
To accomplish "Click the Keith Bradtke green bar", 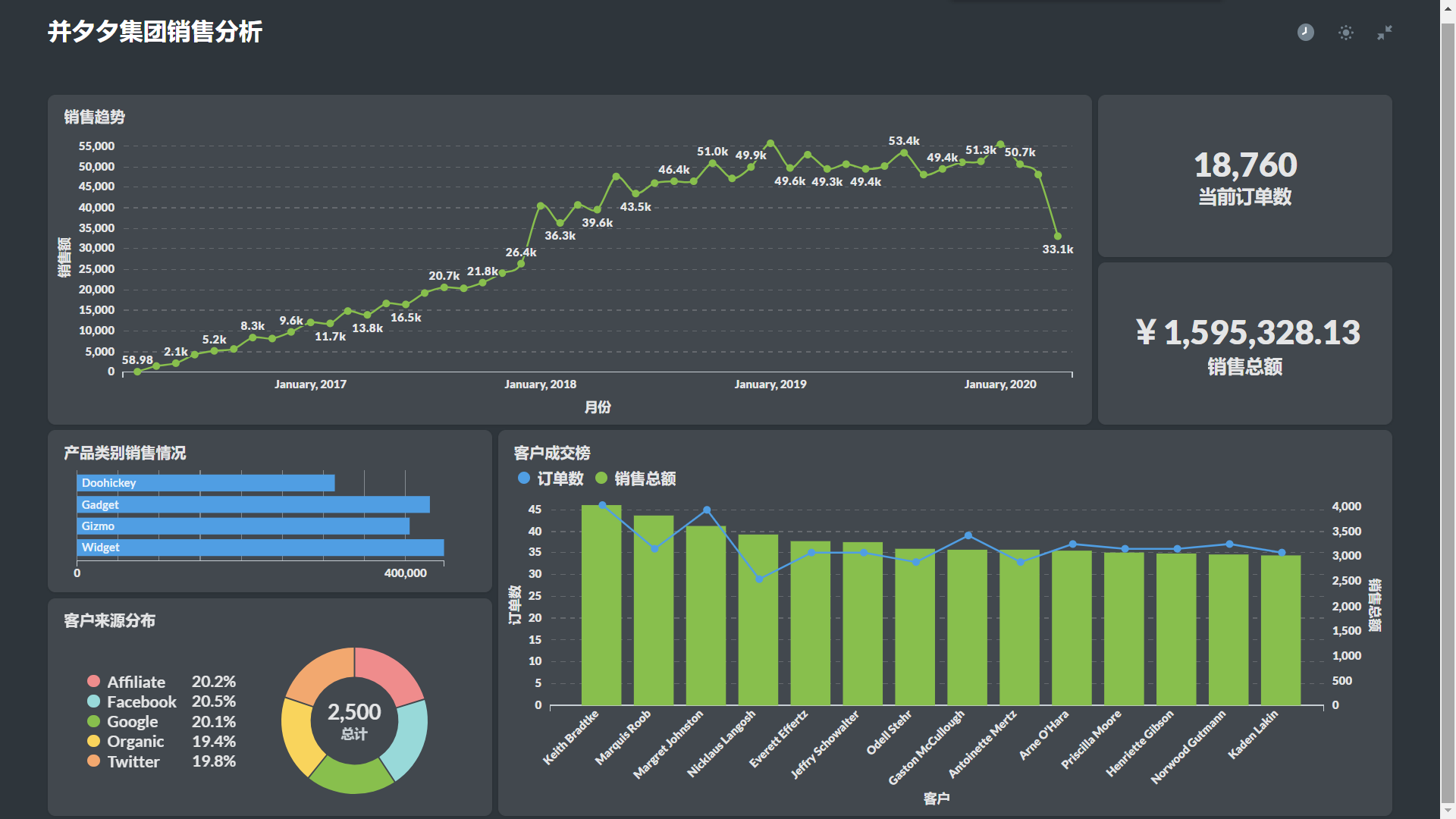I will click(601, 604).
